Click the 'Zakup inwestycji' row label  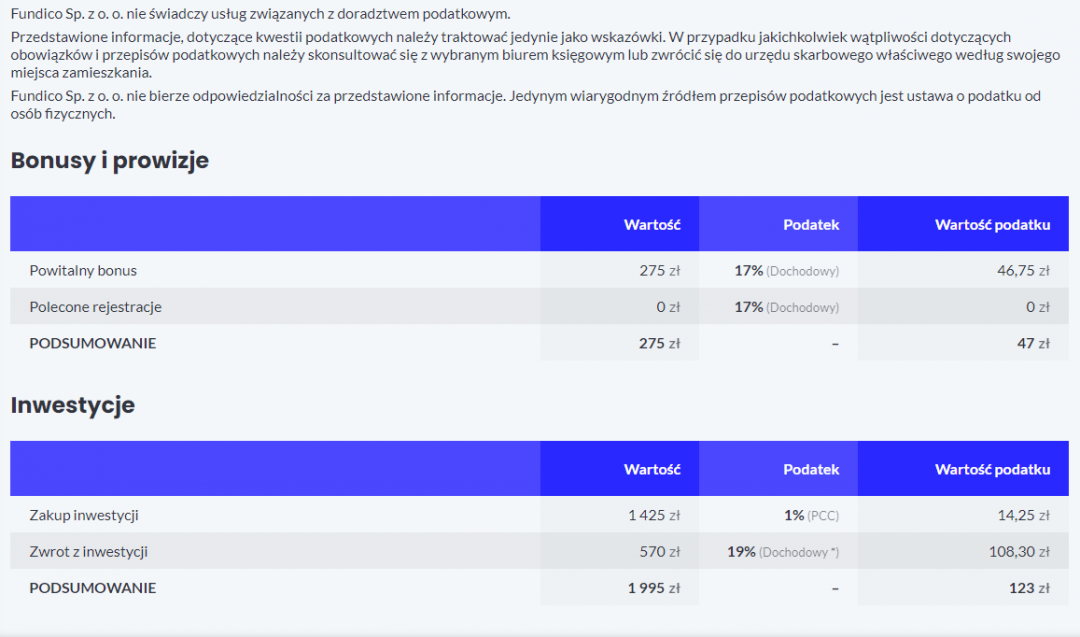[x=84, y=515]
